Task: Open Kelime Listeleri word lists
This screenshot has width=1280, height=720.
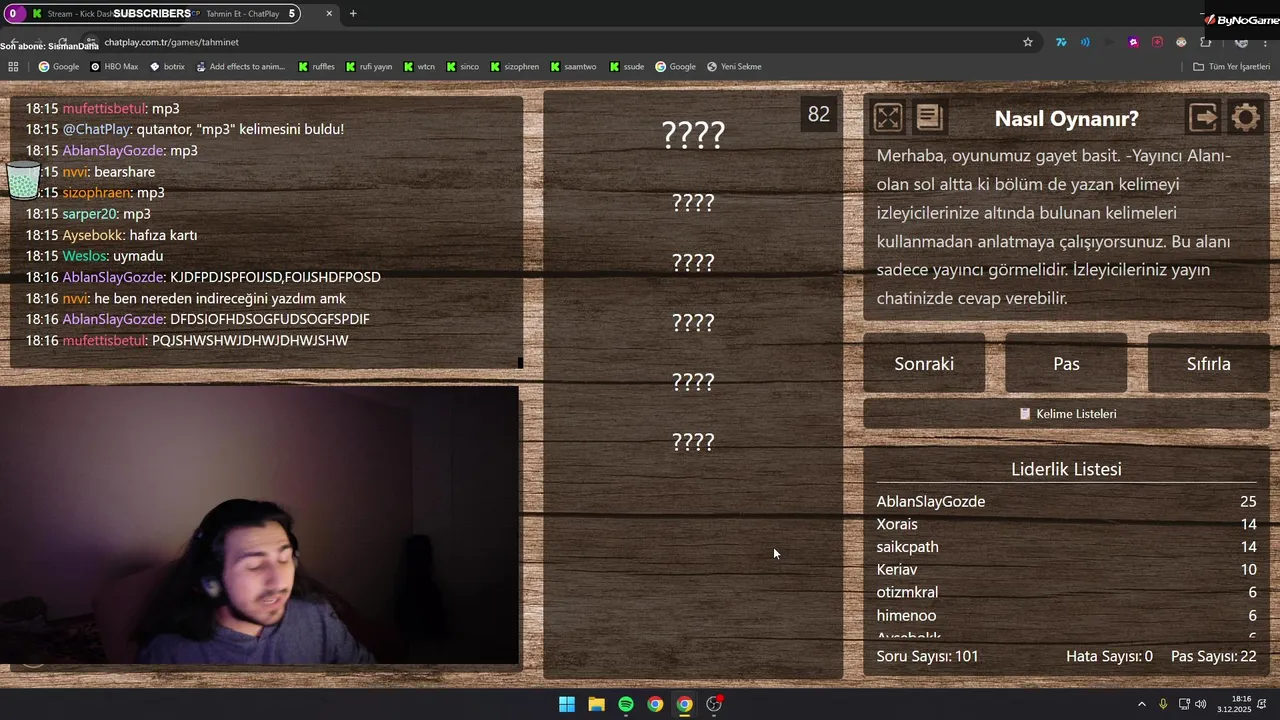Action: [1066, 414]
